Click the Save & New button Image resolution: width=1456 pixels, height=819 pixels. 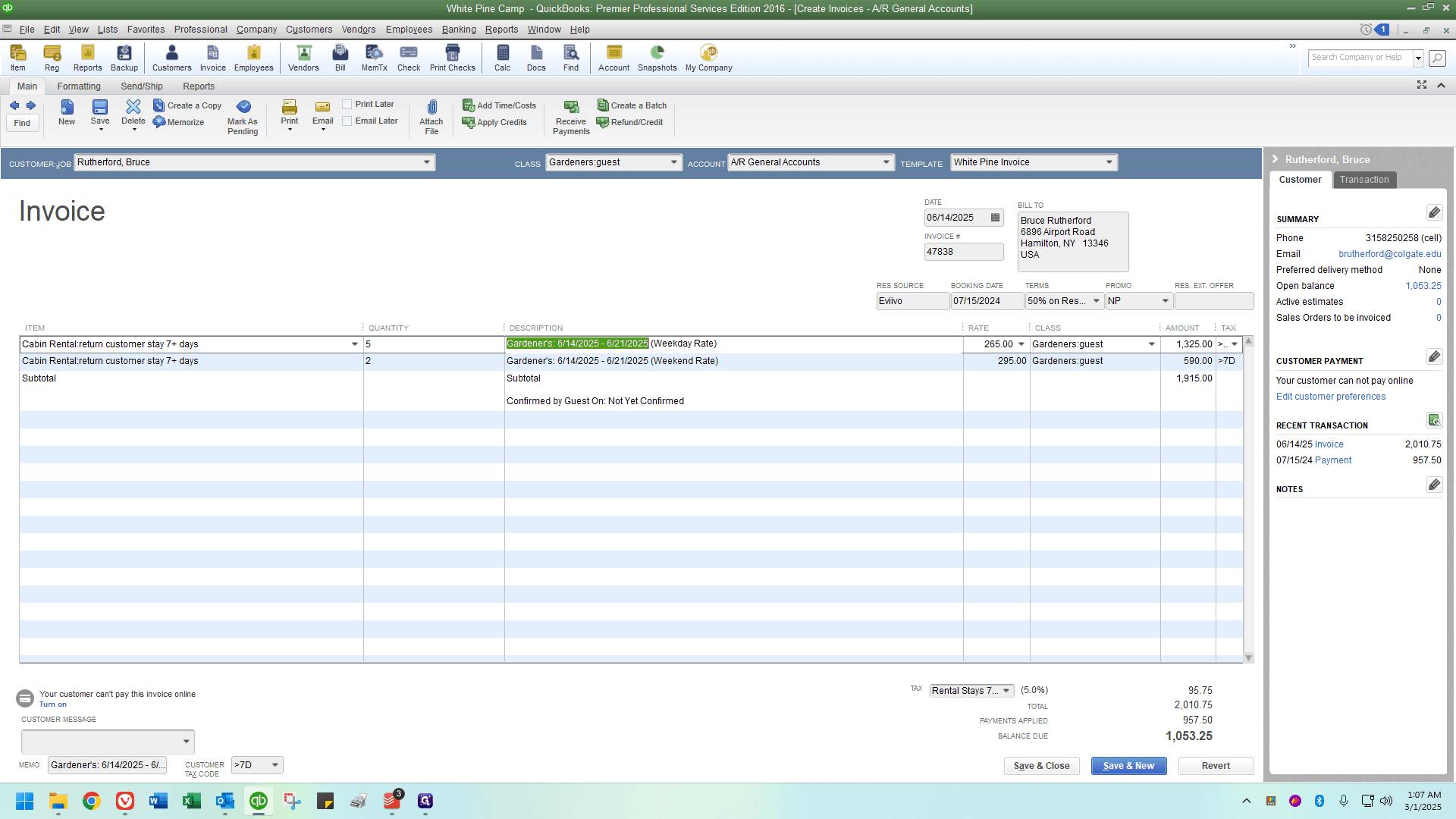point(1128,766)
